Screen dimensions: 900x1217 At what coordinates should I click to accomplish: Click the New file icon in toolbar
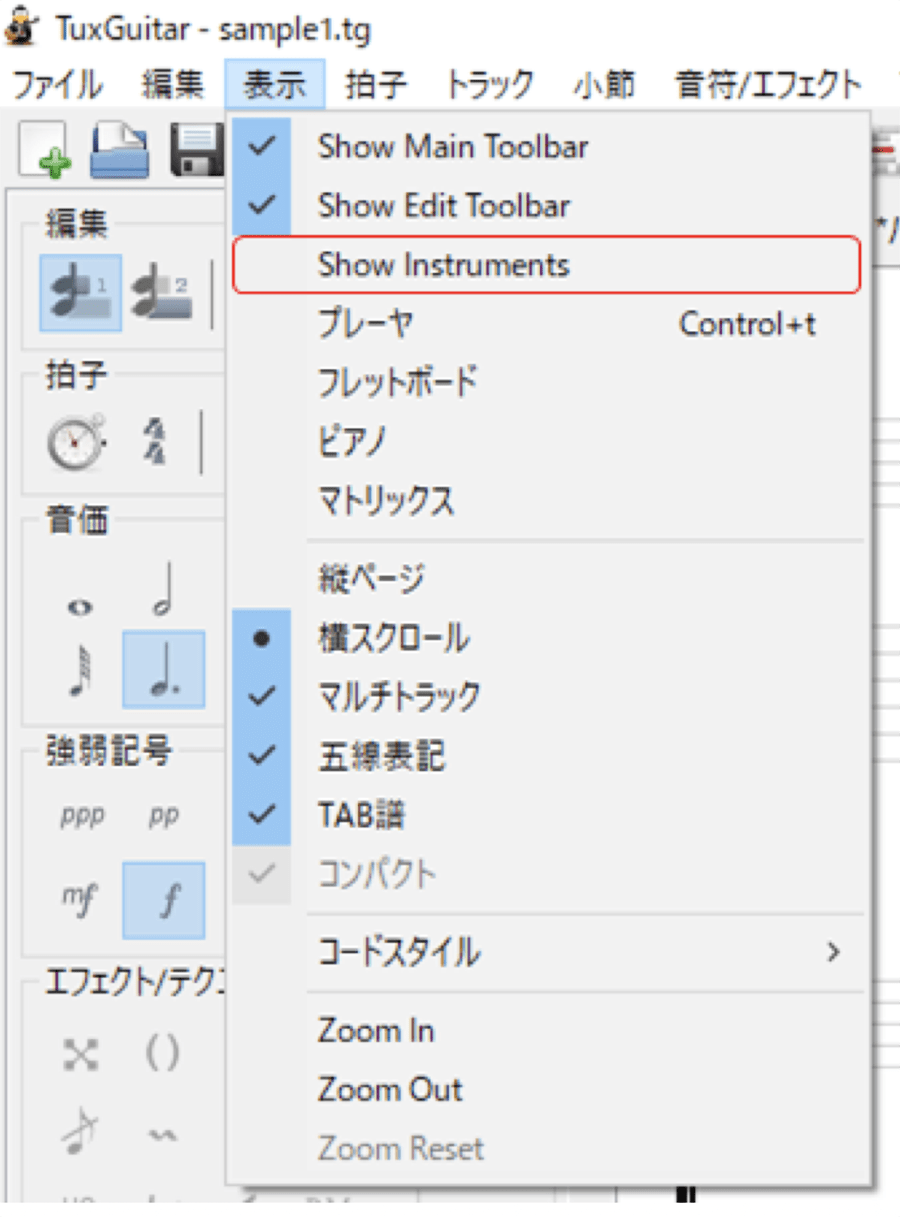(x=43, y=151)
